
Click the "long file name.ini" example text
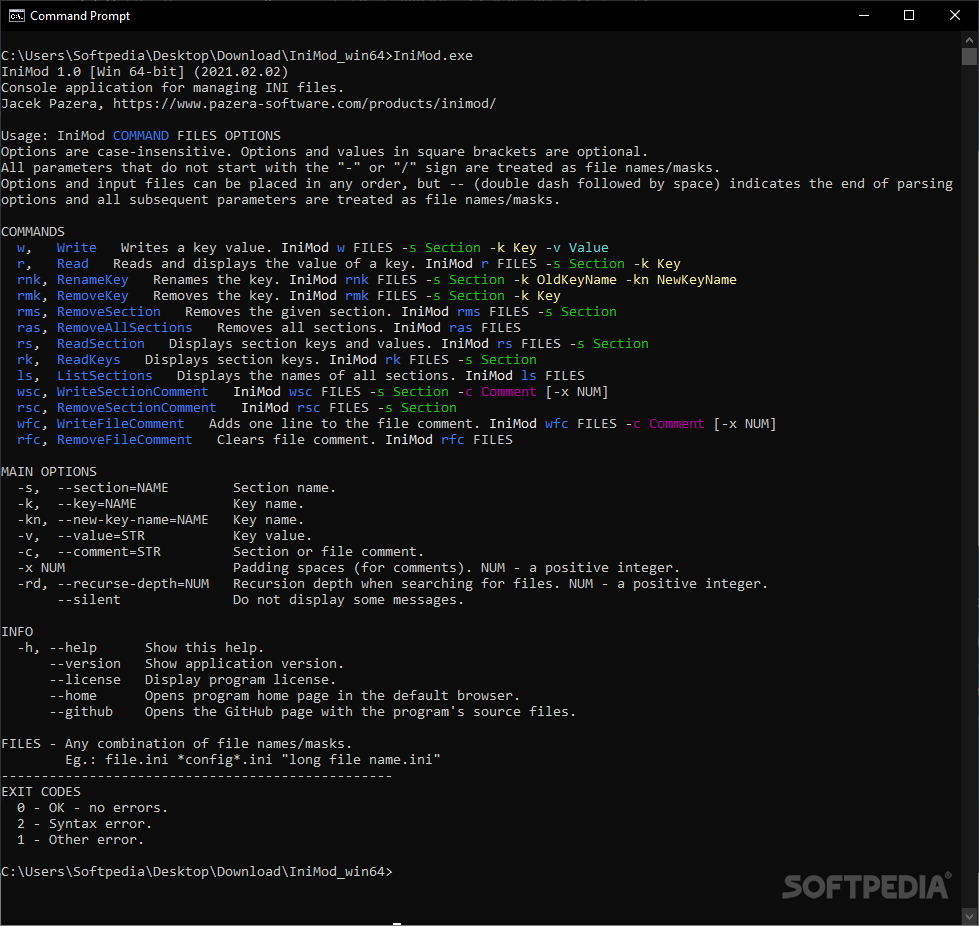coord(360,760)
